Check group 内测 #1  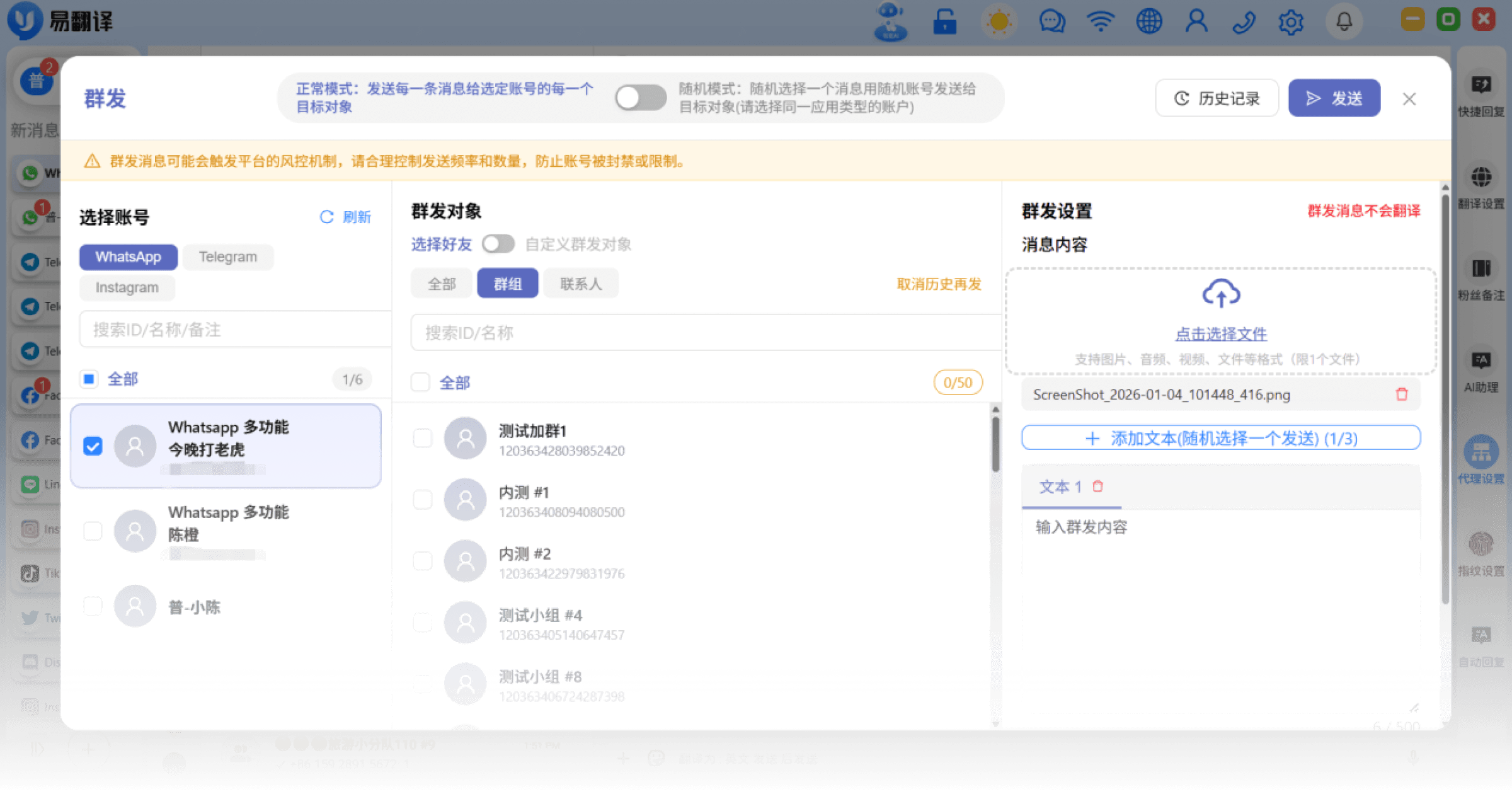point(422,500)
